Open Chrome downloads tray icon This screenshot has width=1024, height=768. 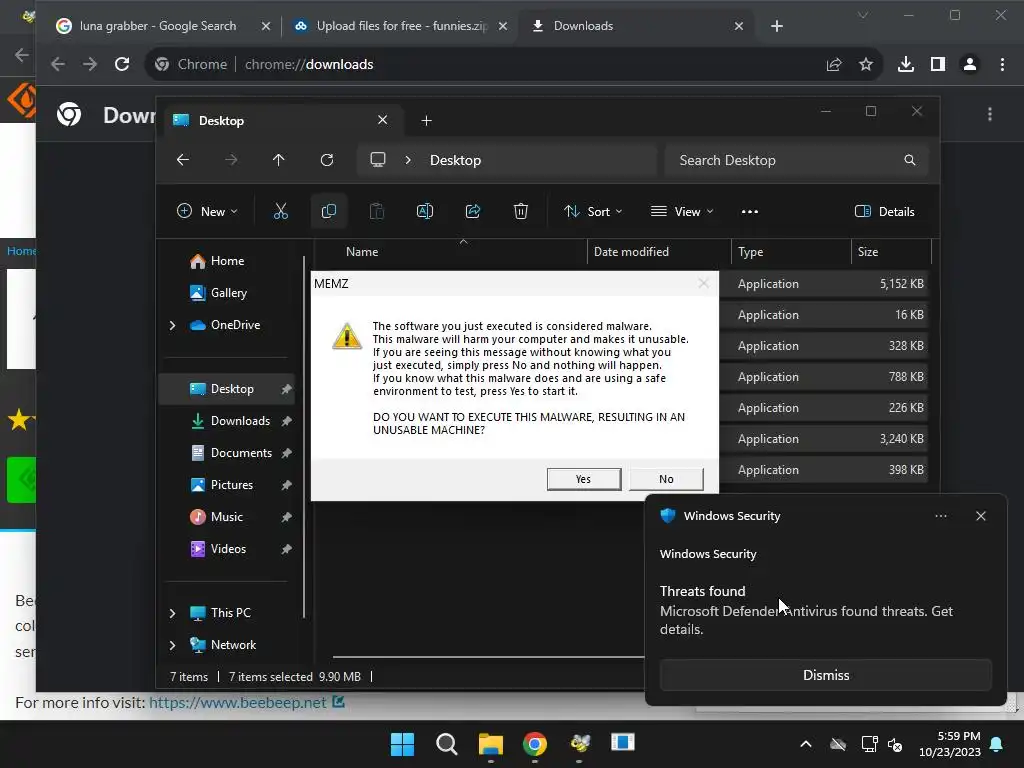(906, 64)
